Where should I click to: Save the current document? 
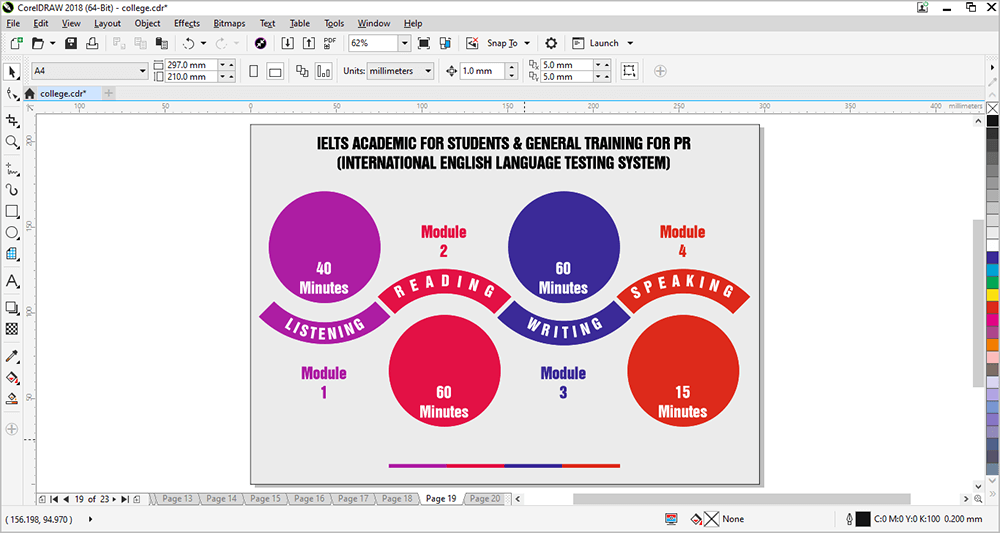pyautogui.click(x=71, y=43)
